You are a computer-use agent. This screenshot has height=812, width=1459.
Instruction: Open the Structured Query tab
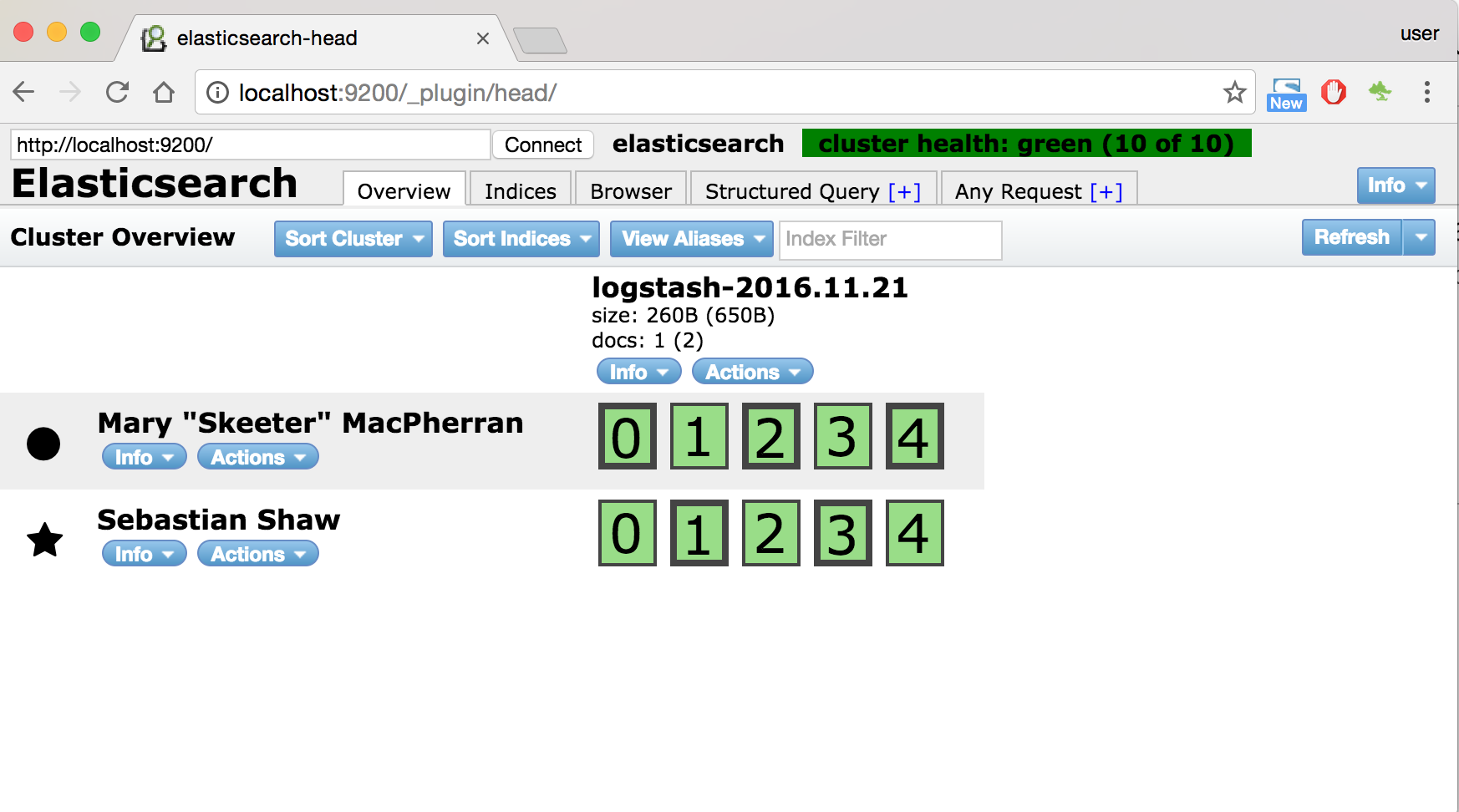[791, 191]
